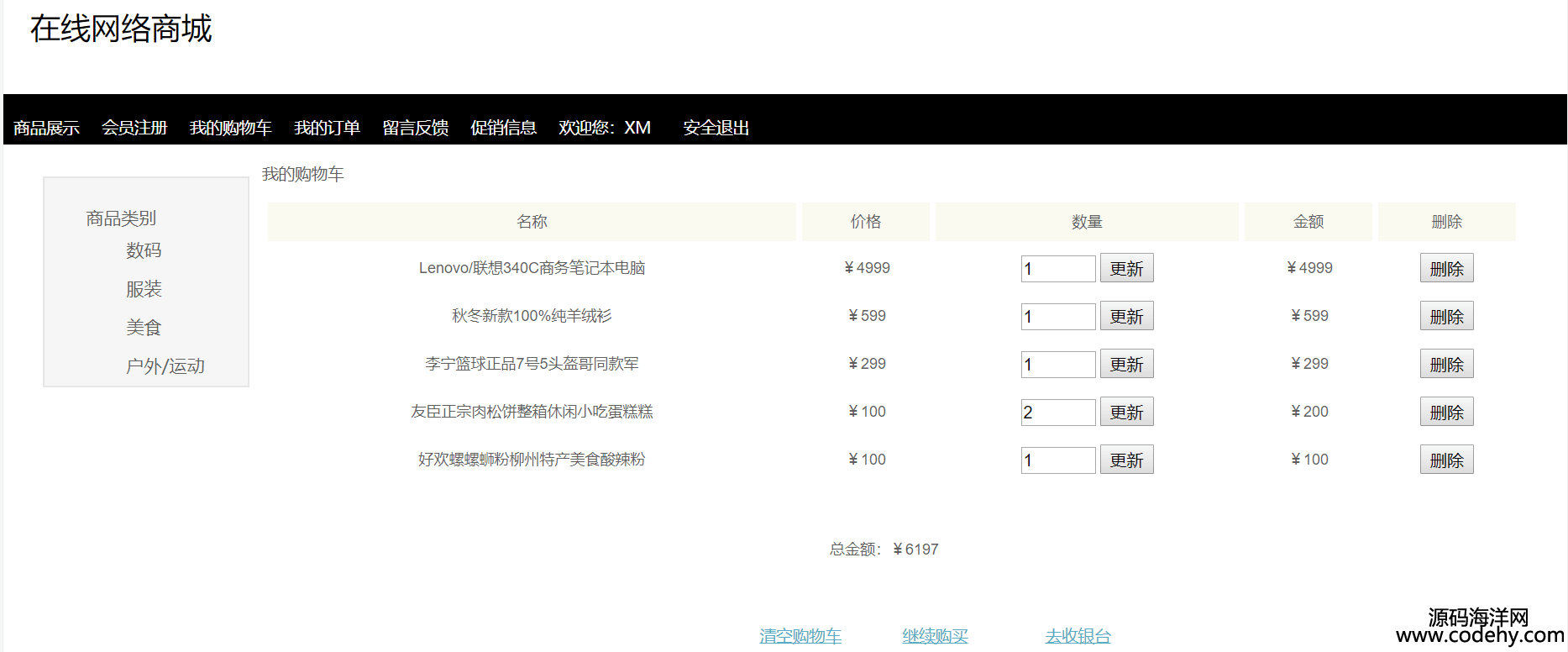Viewport: 1568px width, 652px height.
Task: Focus the quantity box for 友臣肉松饼
Action: coord(1057,413)
